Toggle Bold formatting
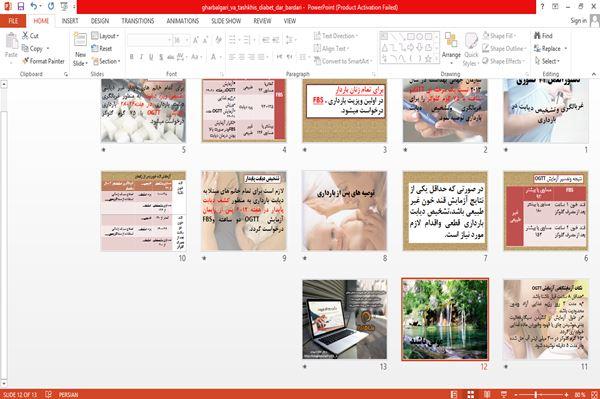Screen dimensions: 600x399 click(x=132, y=57)
